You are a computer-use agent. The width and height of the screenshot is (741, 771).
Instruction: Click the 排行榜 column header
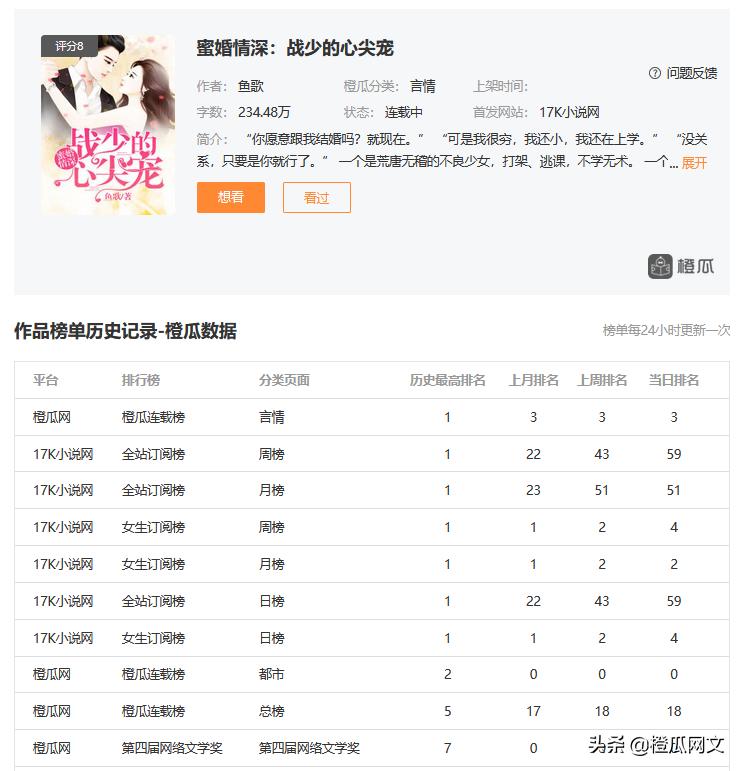click(x=141, y=380)
